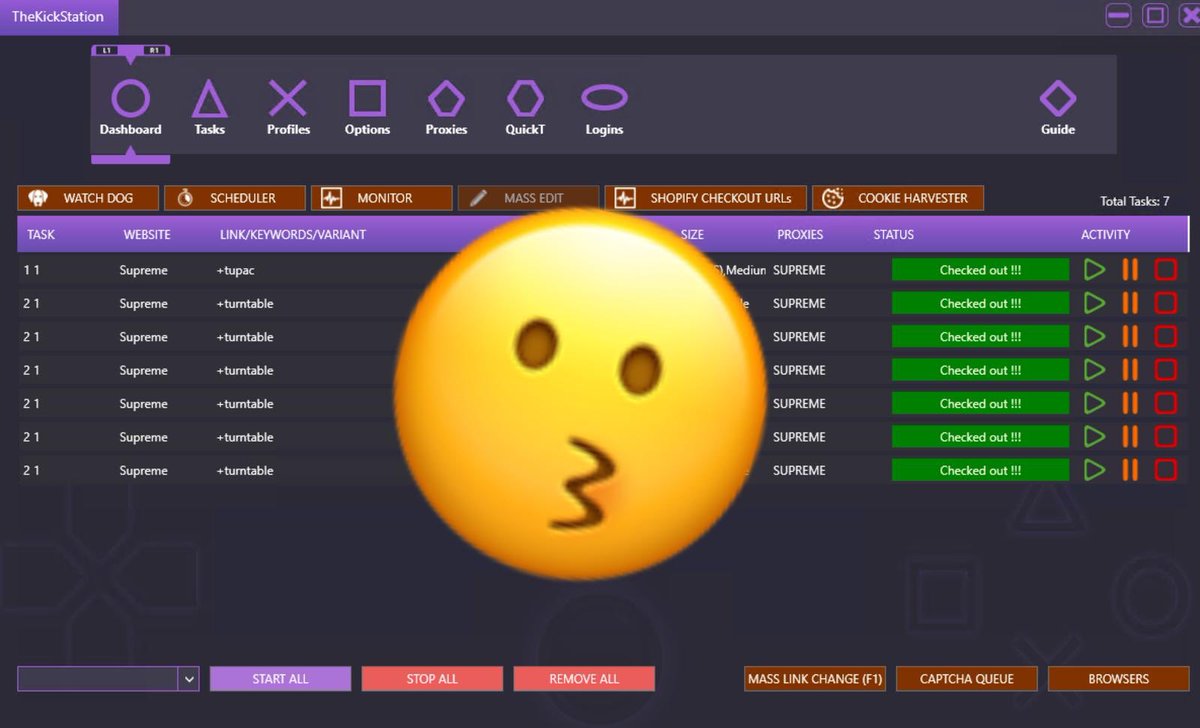
Task: Sort by LINK/KEYWORDS/VARIANT column header
Action: [x=293, y=235]
